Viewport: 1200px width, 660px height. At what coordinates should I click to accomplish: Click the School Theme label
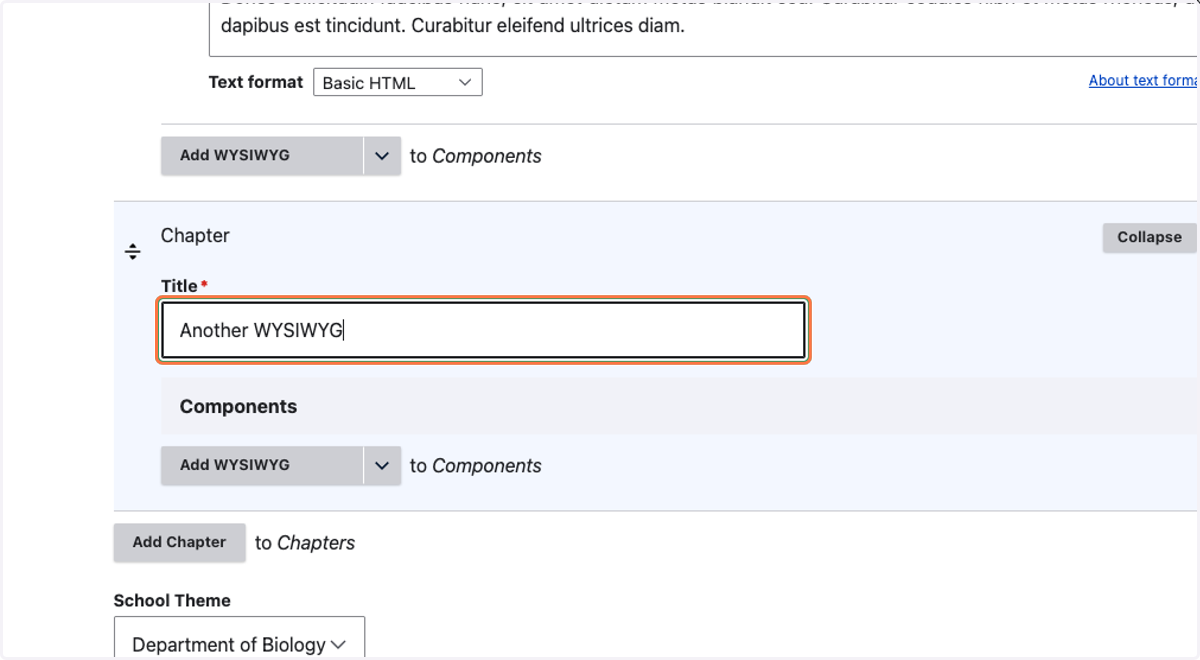tap(172, 600)
